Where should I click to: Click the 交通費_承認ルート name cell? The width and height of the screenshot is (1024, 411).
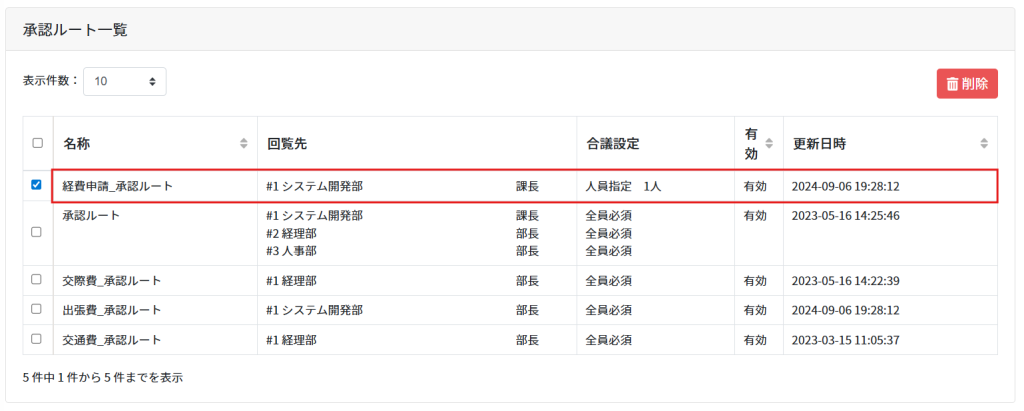112,340
